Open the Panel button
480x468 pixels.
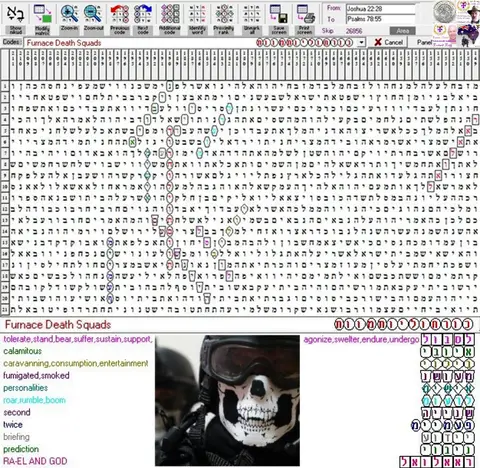(x=424, y=42)
